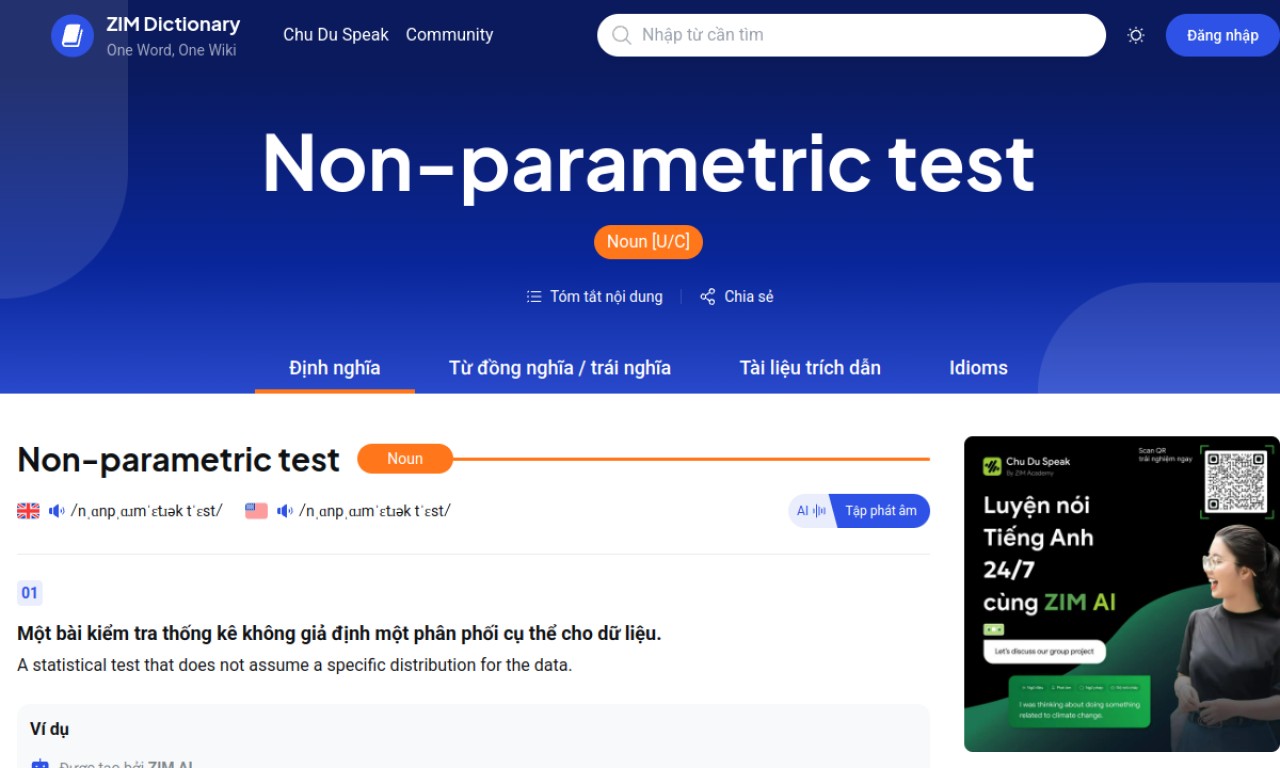Click the ZIM Dictionary book logo icon
Screen dimensions: 1280x768
[72, 36]
